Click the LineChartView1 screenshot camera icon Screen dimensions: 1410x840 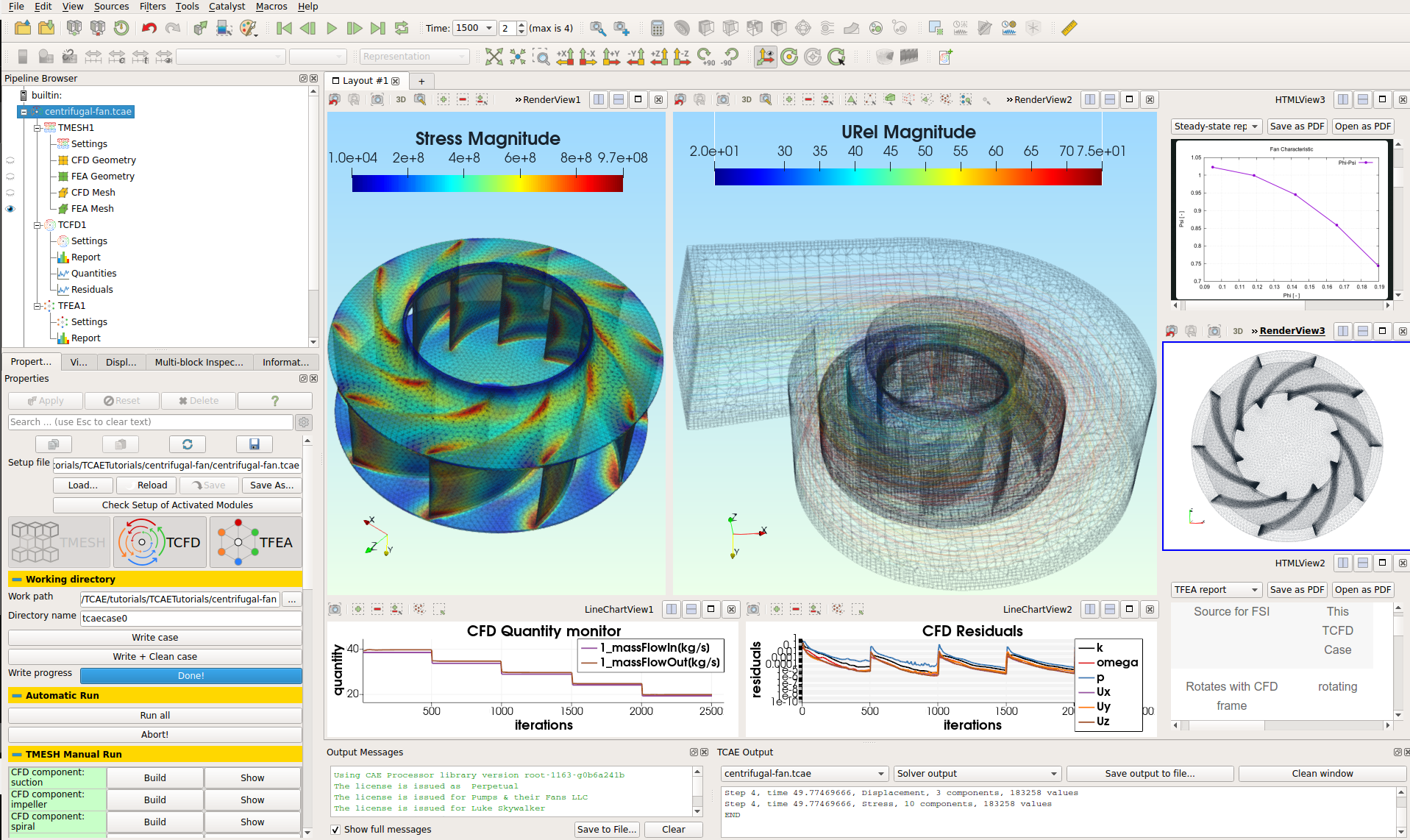[x=335, y=609]
